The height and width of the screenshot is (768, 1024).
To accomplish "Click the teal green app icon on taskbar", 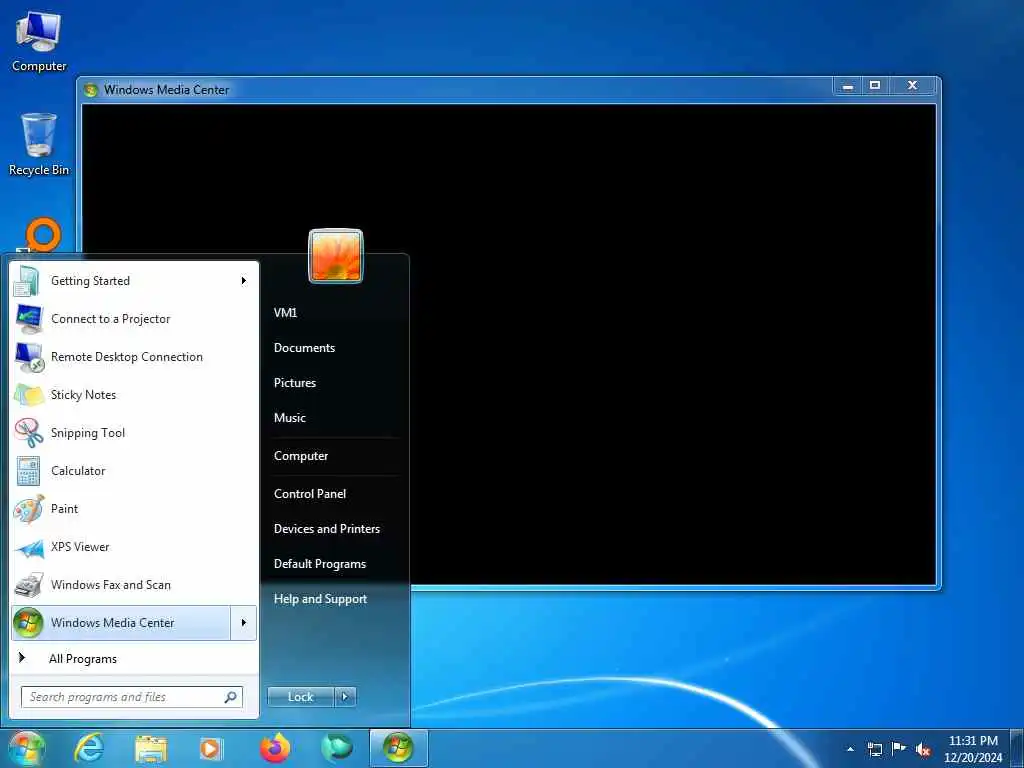I will point(336,748).
